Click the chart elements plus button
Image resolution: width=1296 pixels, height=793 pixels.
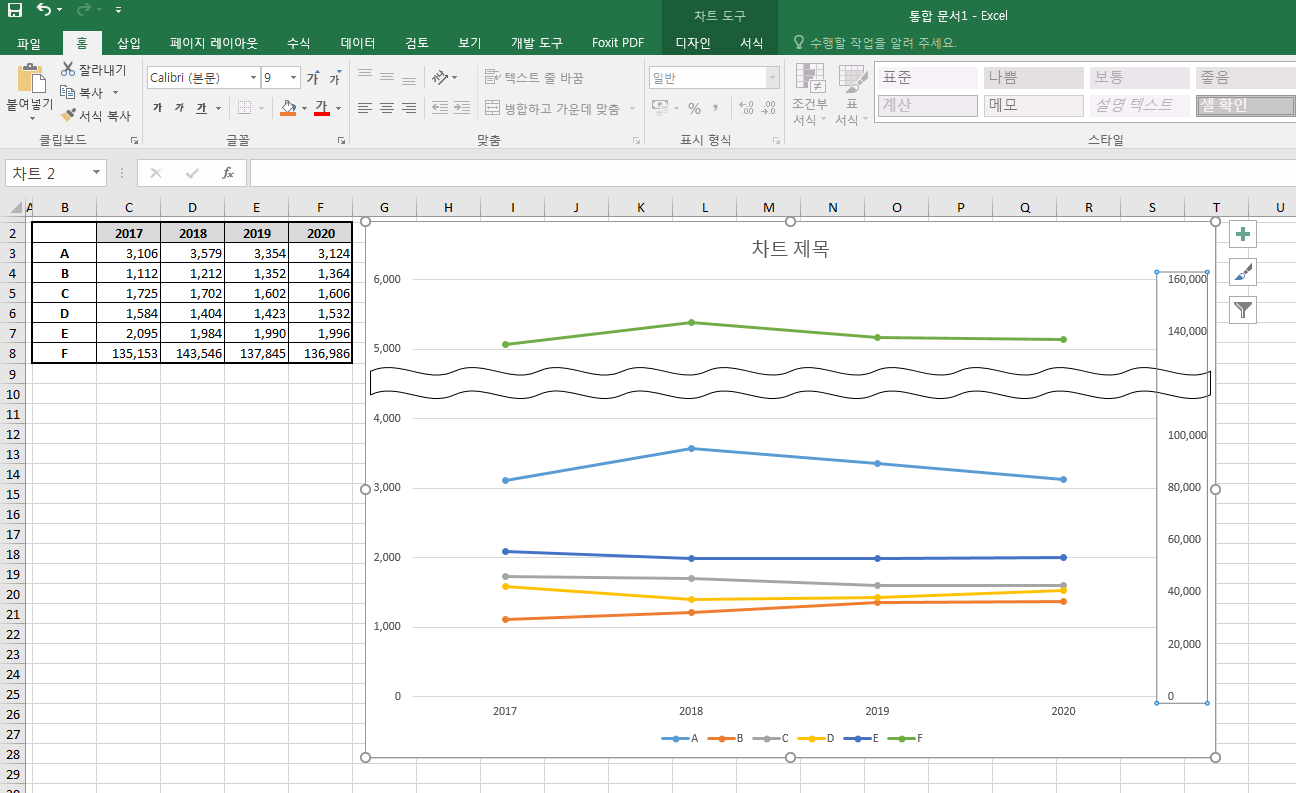pyautogui.click(x=1243, y=234)
